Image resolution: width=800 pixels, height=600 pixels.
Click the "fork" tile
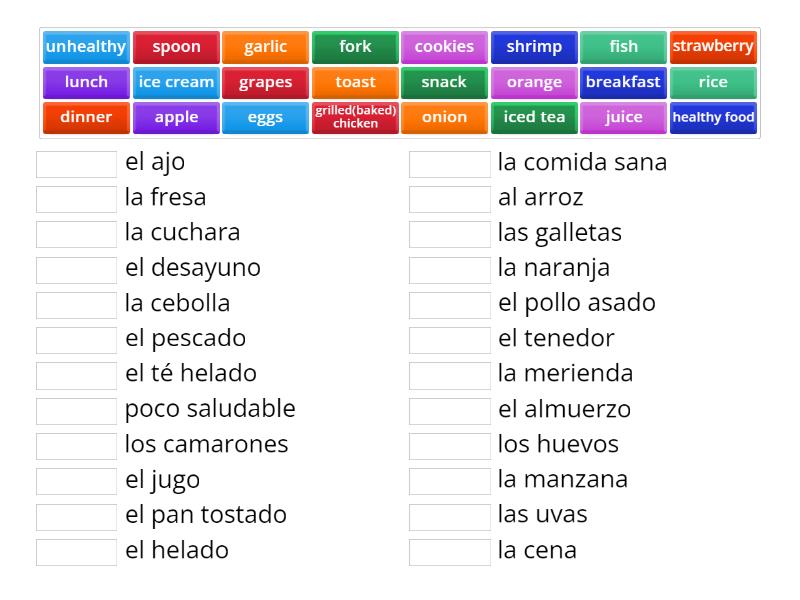tap(355, 46)
